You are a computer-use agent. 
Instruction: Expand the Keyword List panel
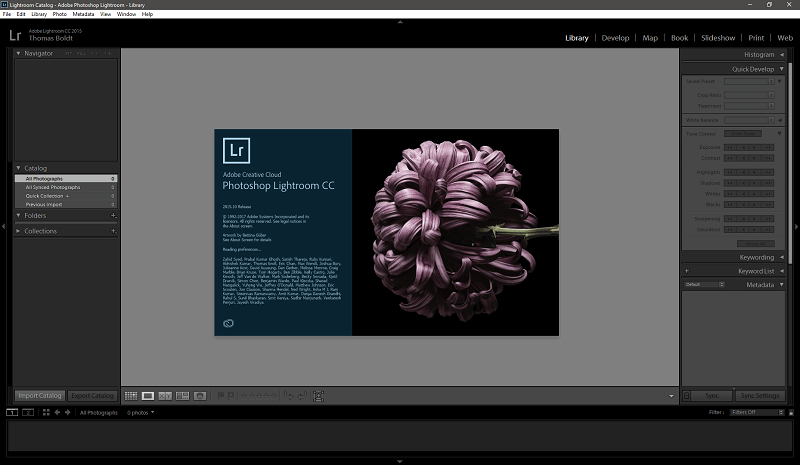(781, 271)
